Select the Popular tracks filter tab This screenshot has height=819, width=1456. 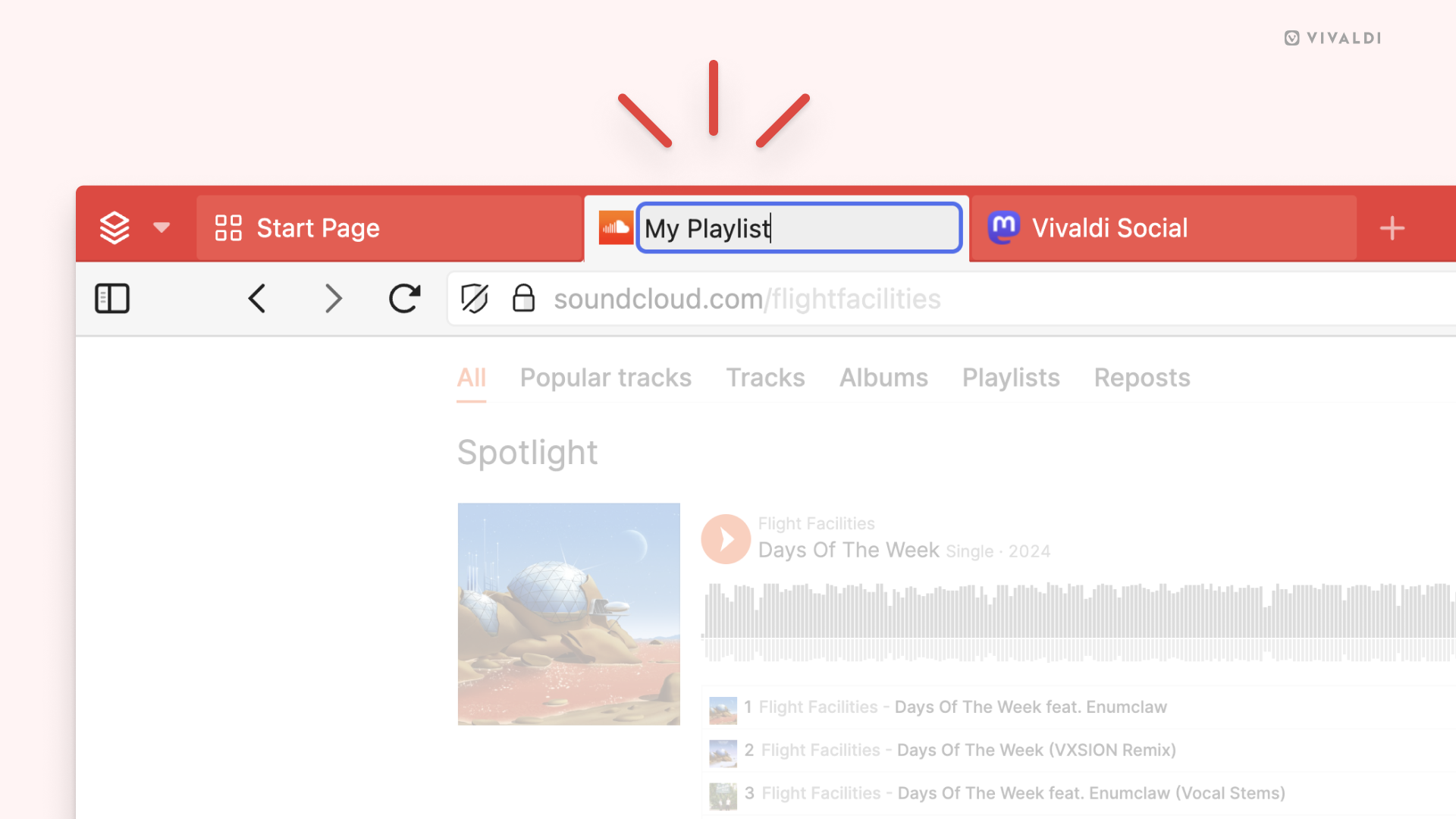(x=606, y=377)
